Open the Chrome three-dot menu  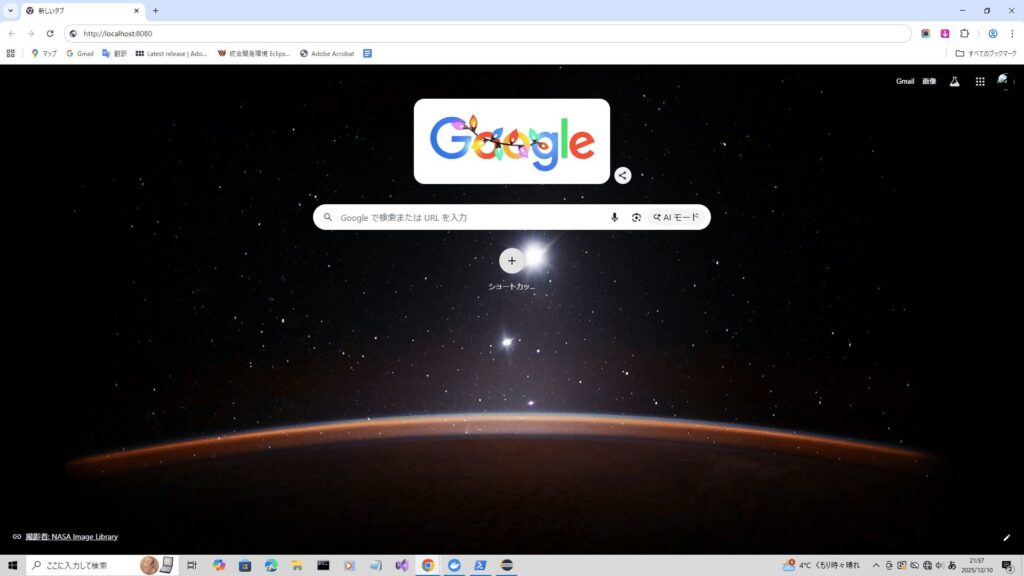tap(1011, 33)
